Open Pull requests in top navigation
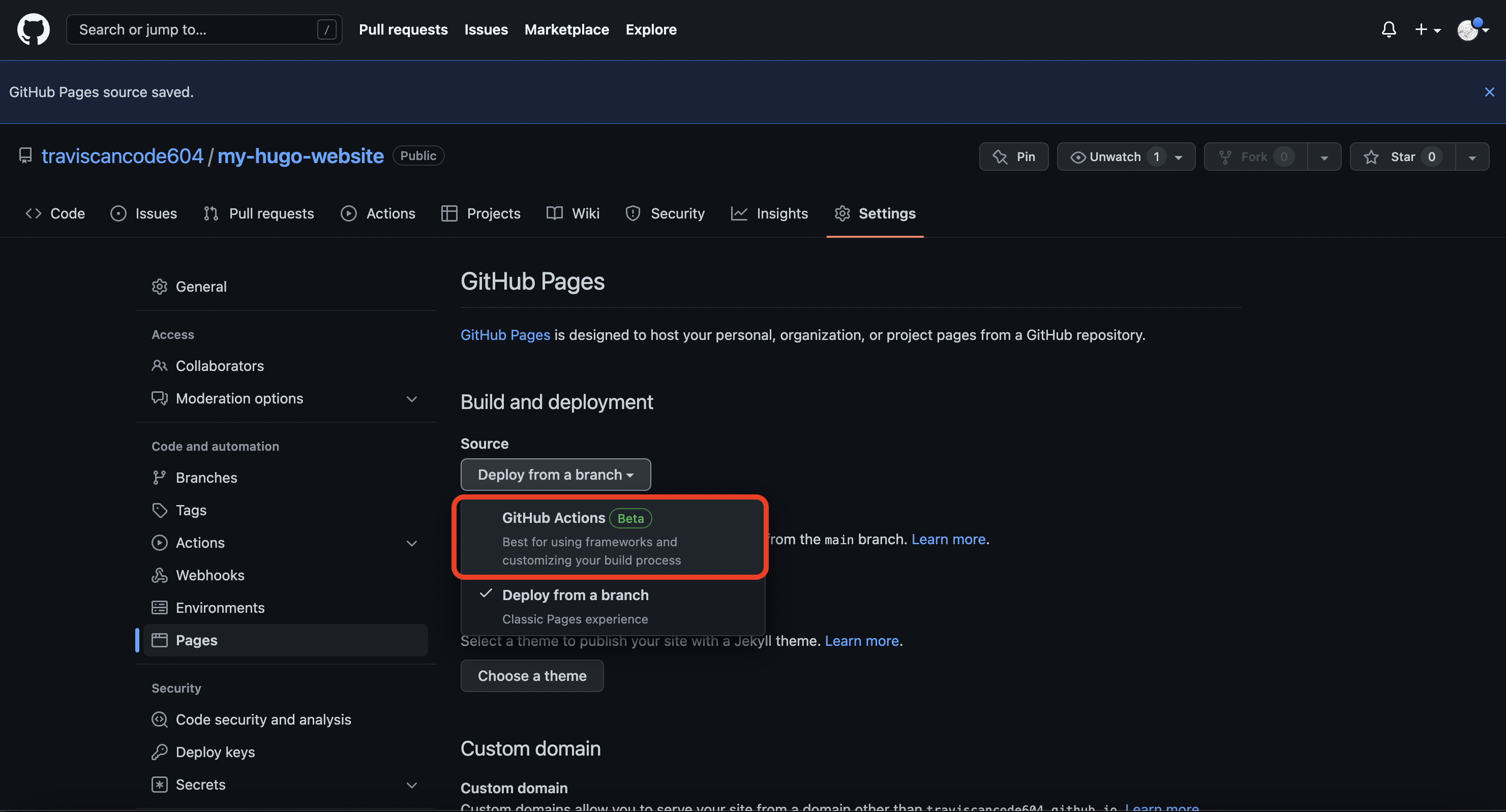 (403, 29)
